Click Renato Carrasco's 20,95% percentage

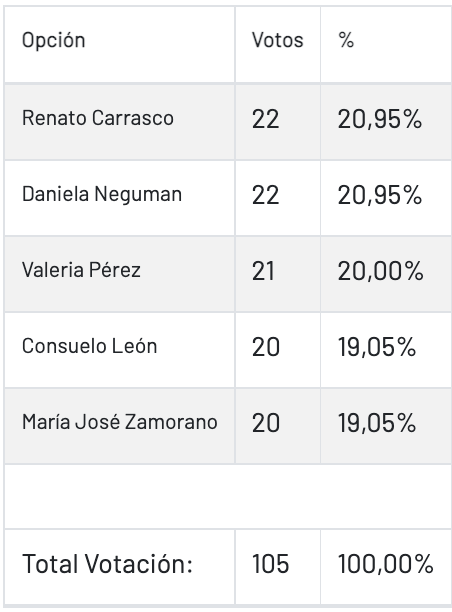tap(380, 119)
